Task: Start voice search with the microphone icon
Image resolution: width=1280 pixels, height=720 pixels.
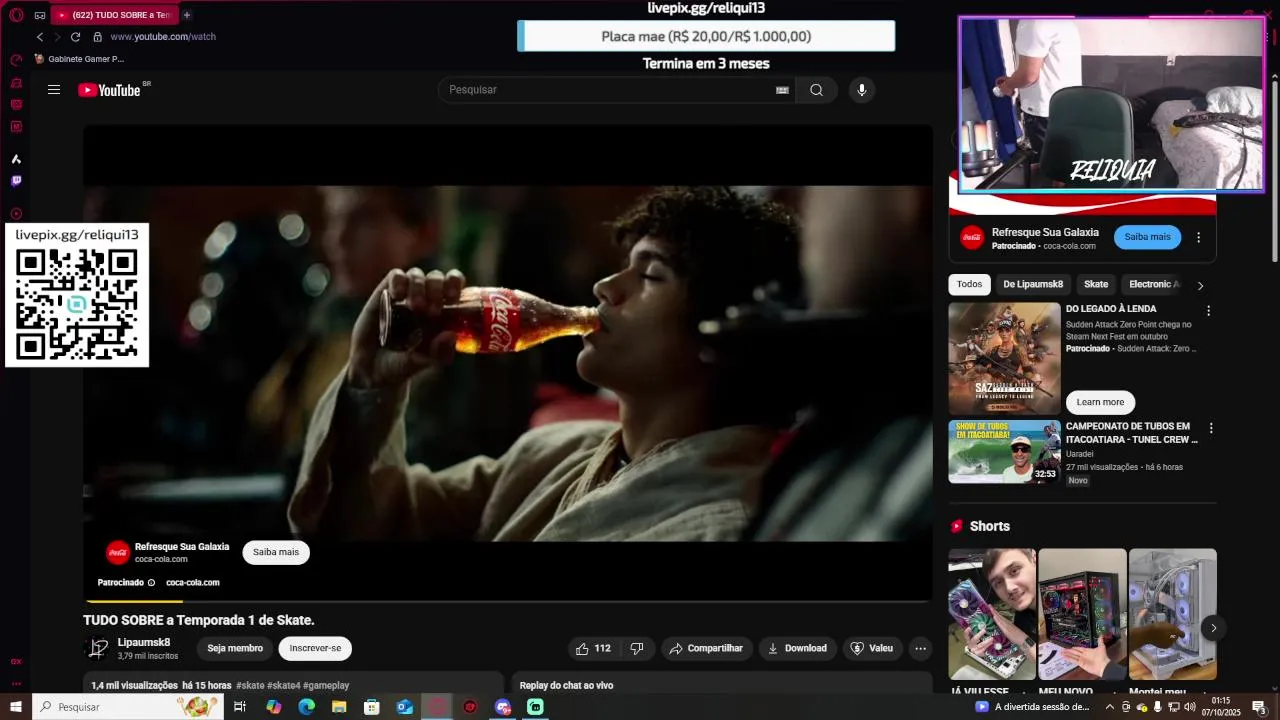Action: click(x=862, y=90)
